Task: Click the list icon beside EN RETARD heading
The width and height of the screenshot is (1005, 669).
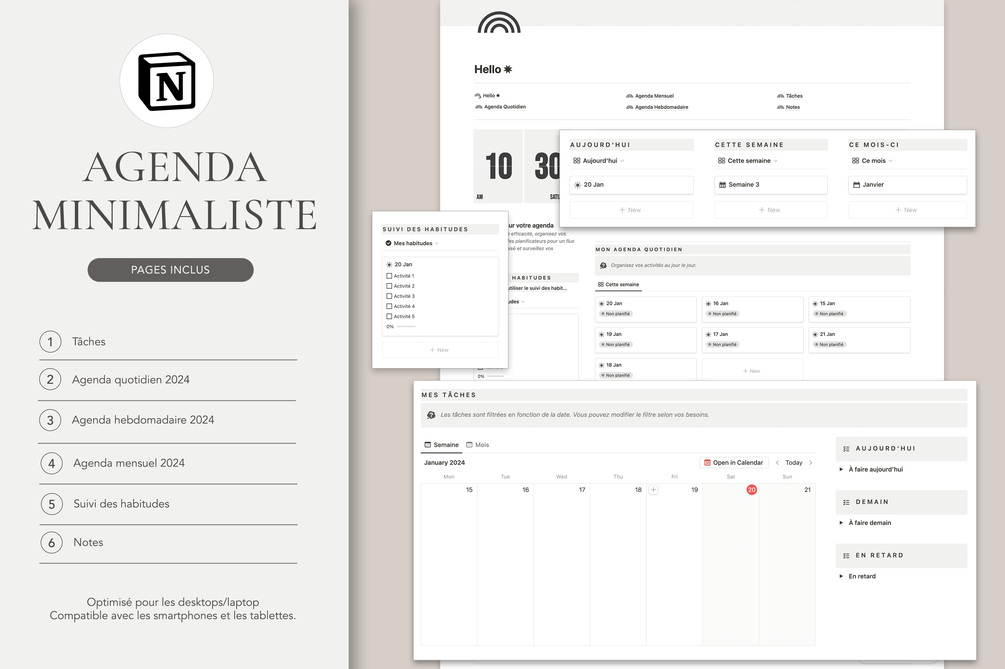Action: [846, 556]
